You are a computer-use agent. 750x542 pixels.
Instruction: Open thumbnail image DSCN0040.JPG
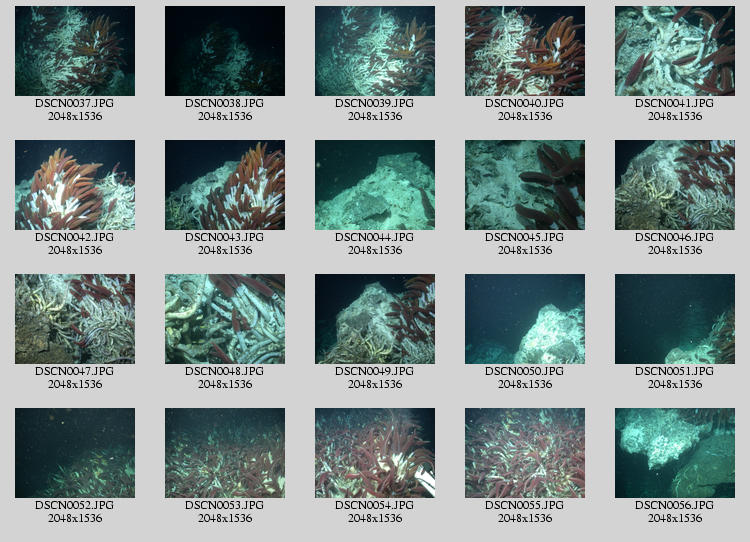pyautogui.click(x=525, y=51)
